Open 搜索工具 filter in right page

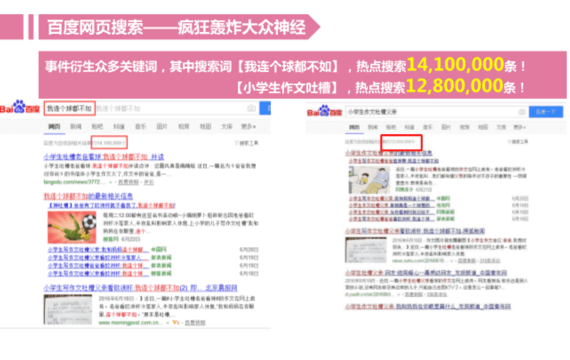click(518, 142)
